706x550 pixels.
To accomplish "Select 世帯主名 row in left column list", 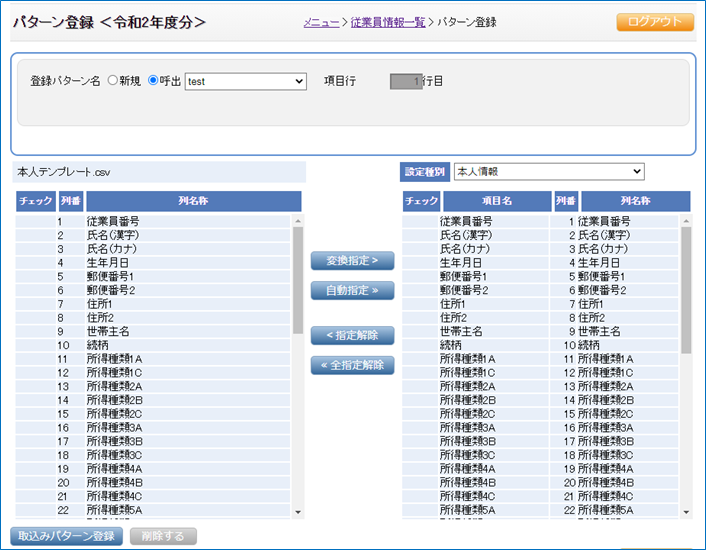I will click(x=108, y=331).
